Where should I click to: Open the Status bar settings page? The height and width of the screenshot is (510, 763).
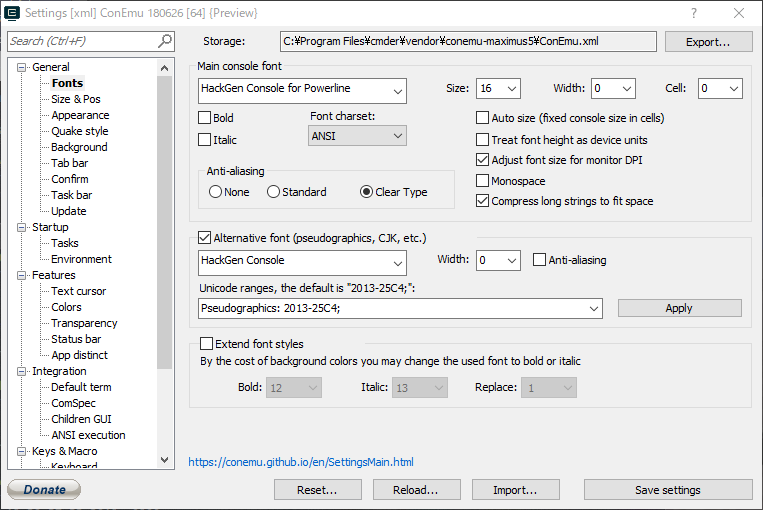[76, 339]
